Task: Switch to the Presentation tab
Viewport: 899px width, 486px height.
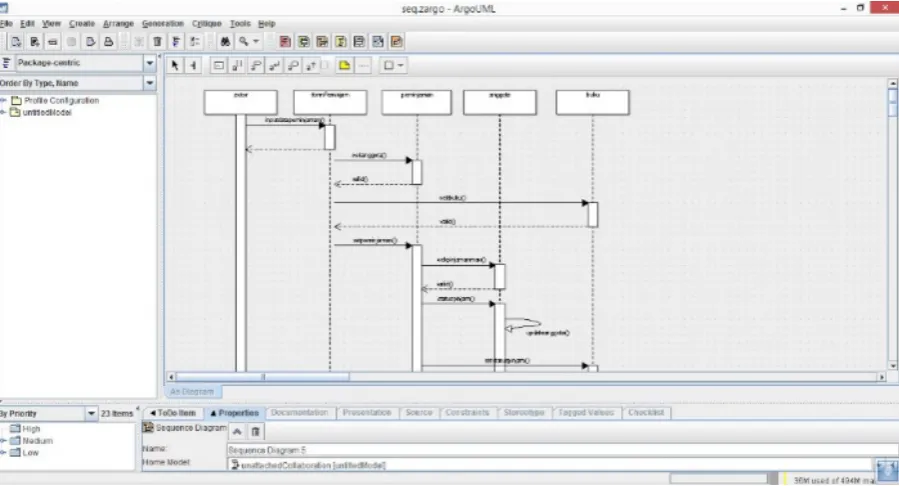Action: tap(367, 413)
